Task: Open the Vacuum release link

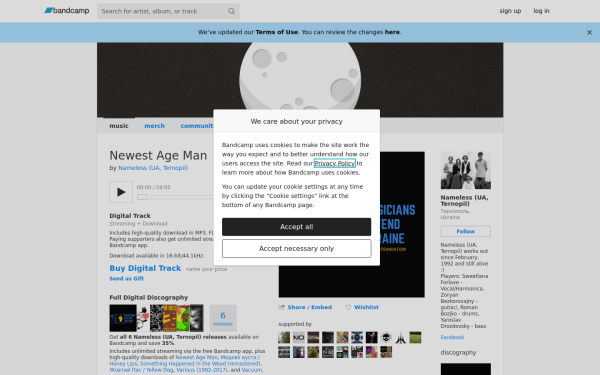Action: (252, 370)
